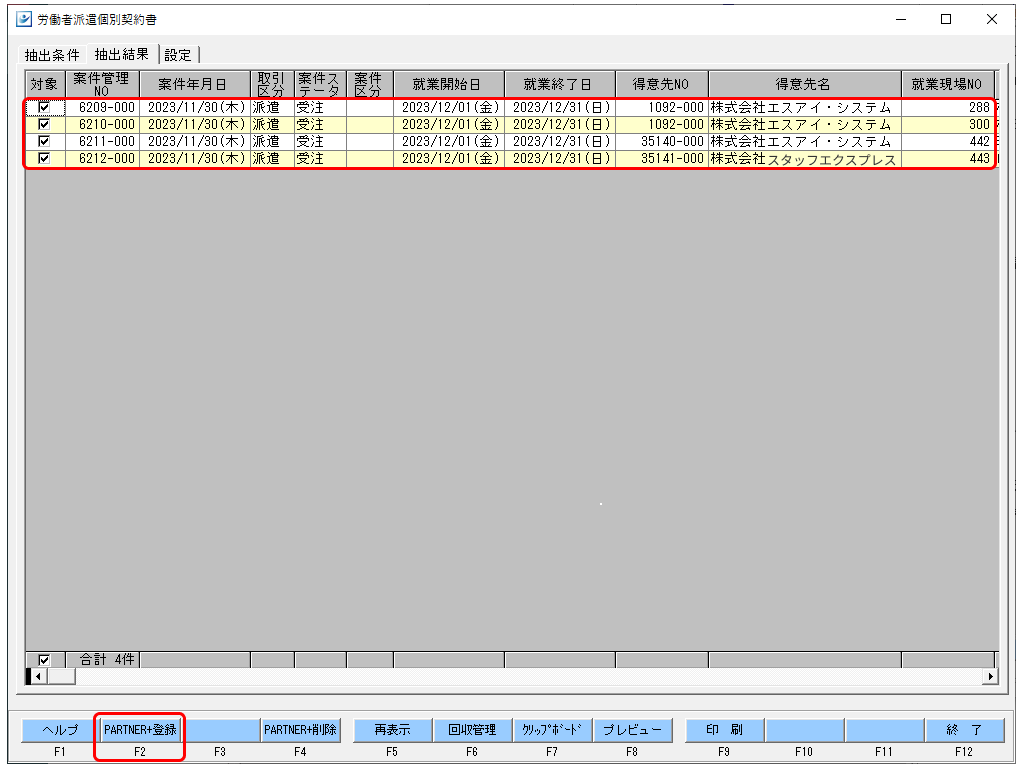This screenshot has width=1024, height=768.
Task: Select the 抽出結果 tab
Action: point(121,55)
